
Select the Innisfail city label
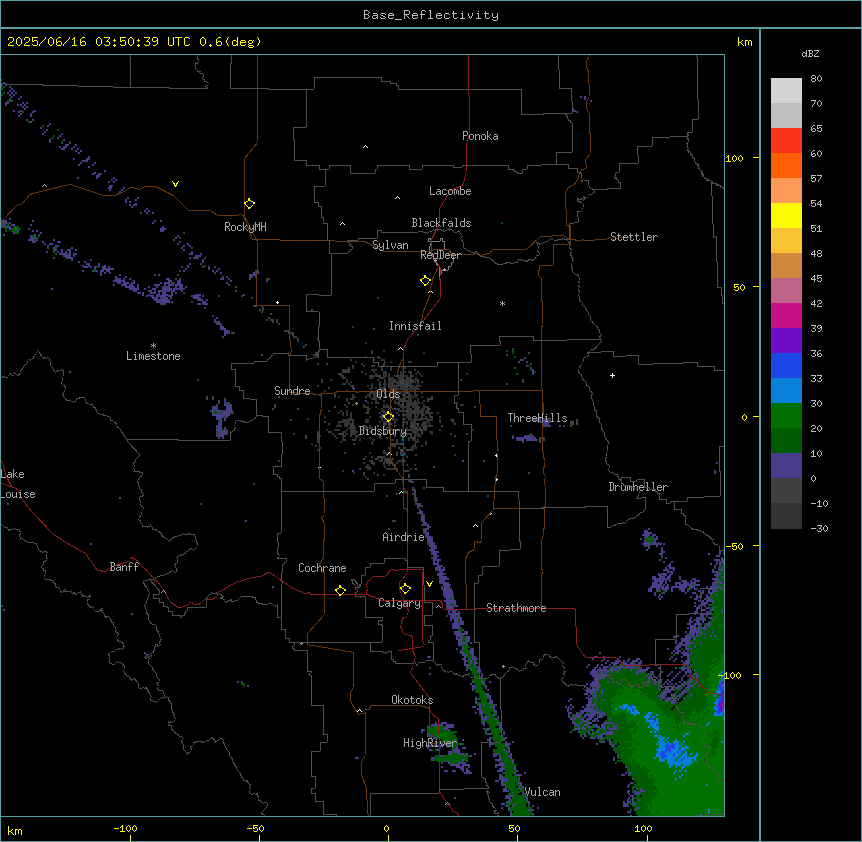(415, 326)
